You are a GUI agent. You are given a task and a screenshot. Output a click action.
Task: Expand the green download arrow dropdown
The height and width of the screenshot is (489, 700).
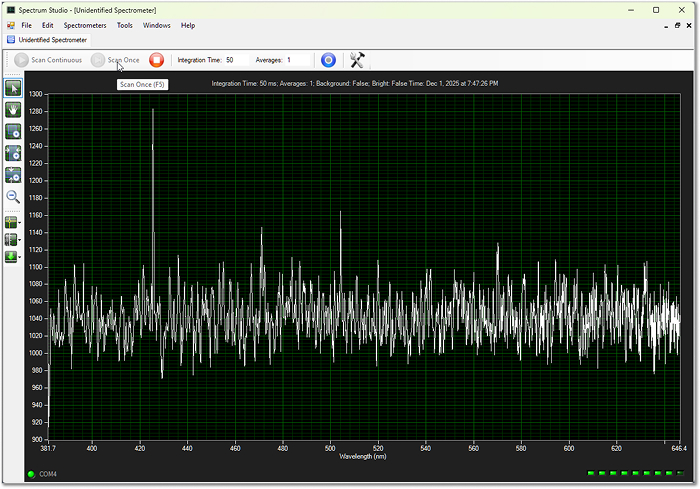(21, 257)
